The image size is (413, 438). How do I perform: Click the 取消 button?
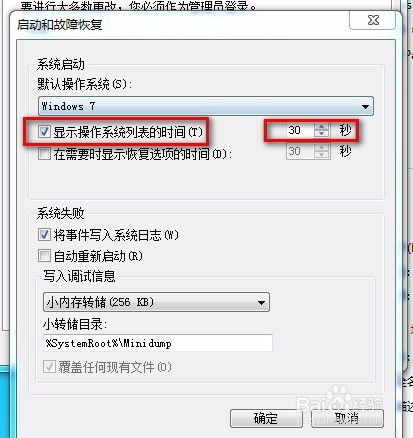(347, 418)
